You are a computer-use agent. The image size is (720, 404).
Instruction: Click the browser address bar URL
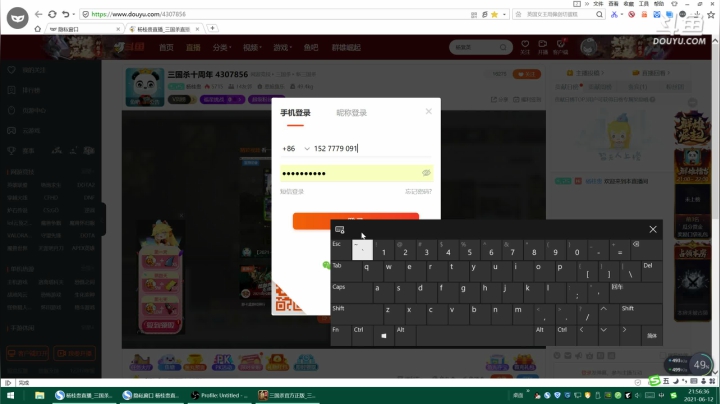point(138,14)
